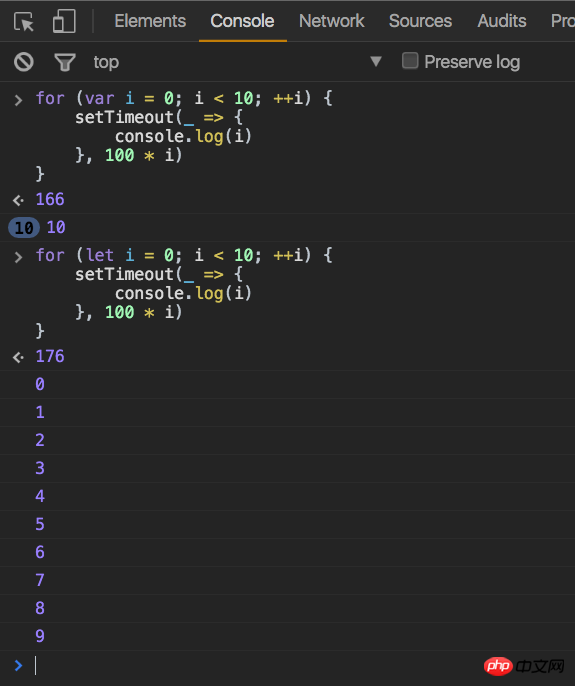Image resolution: width=575 pixels, height=686 pixels.
Task: Expand the let for-loop entry chevron
Action: tap(18, 257)
